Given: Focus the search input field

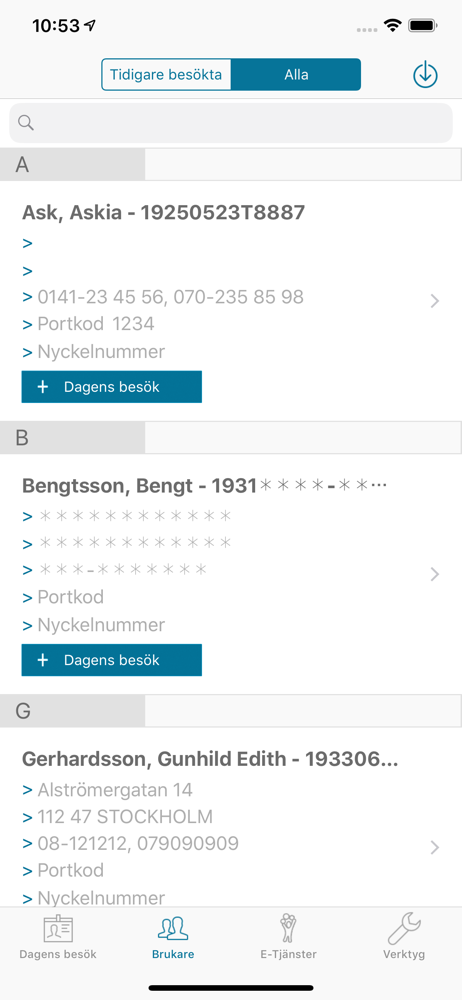Looking at the screenshot, I should pyautogui.click(x=231, y=122).
